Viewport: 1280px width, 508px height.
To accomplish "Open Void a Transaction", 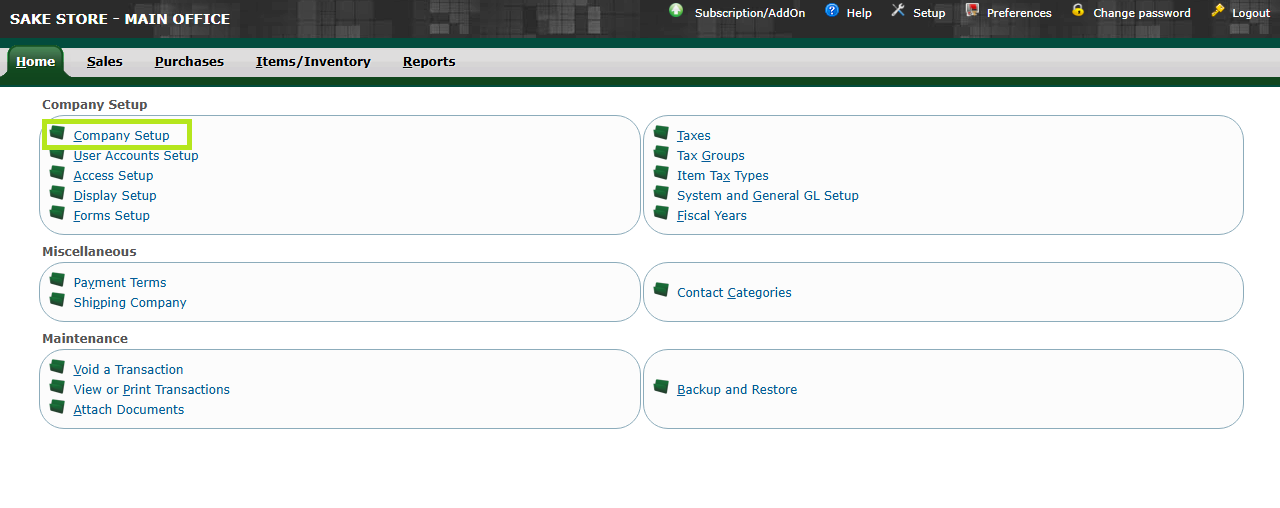I will point(128,370).
